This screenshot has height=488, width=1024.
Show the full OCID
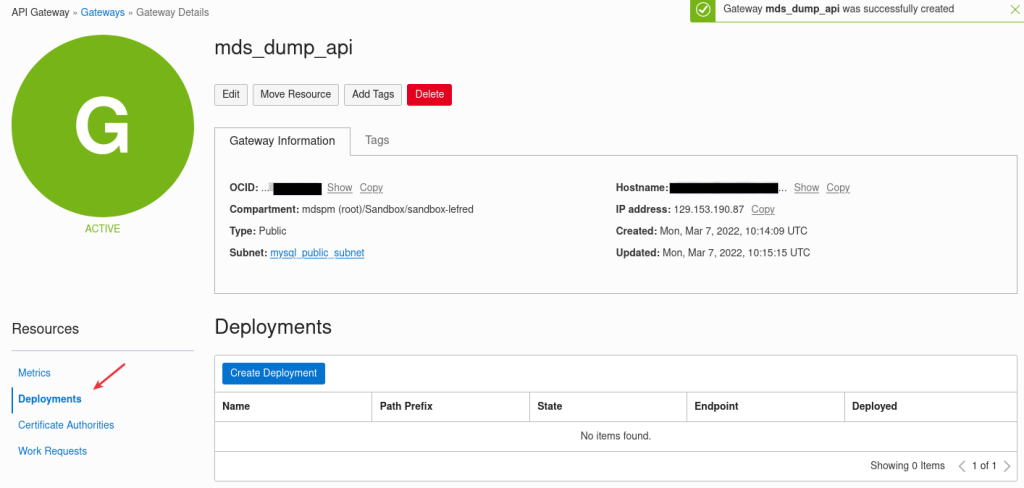pos(340,187)
